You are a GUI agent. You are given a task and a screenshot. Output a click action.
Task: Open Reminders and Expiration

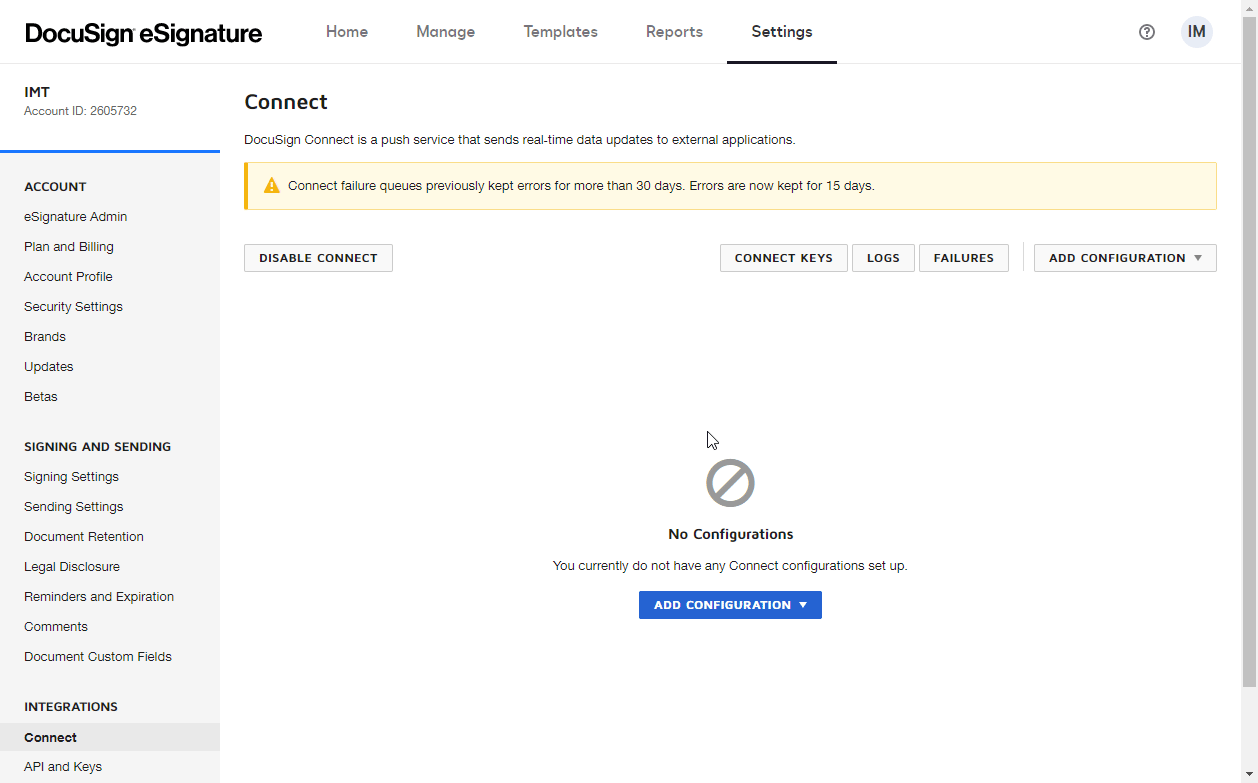coord(99,597)
